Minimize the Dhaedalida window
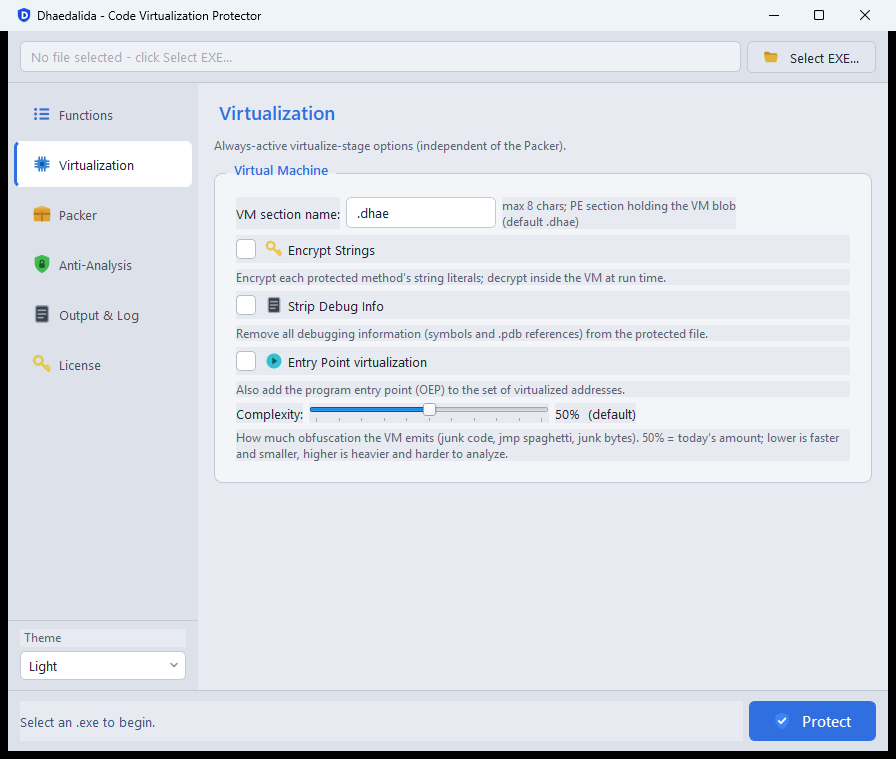This screenshot has width=896, height=759. 774,15
